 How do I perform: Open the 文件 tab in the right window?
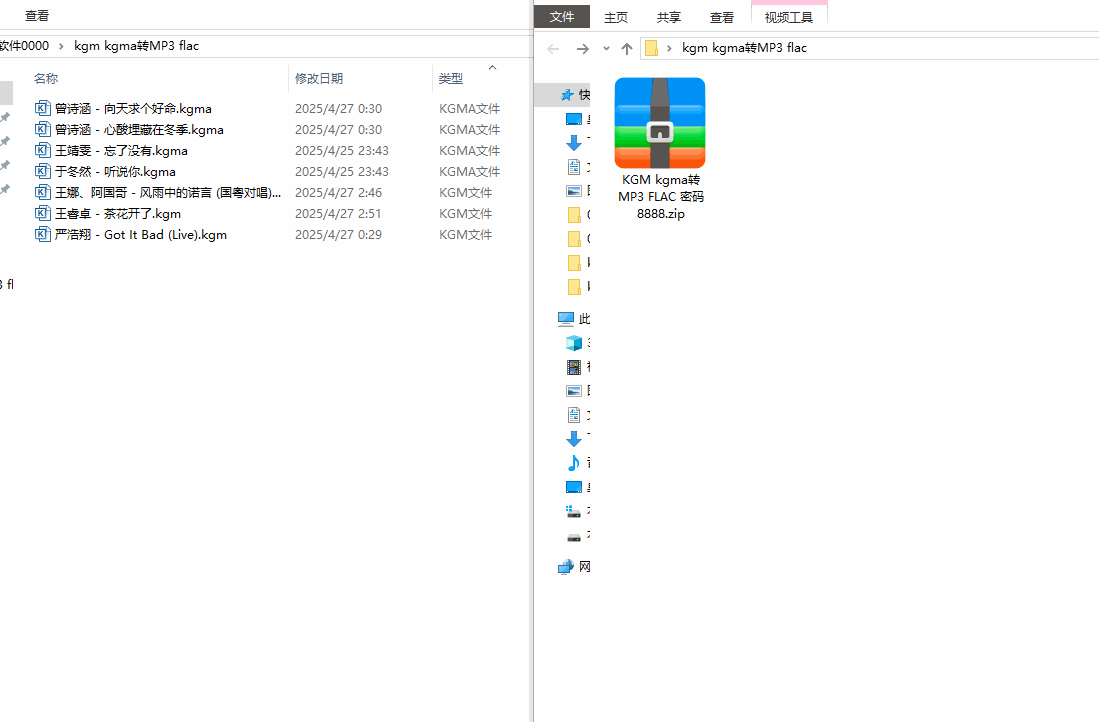[561, 17]
